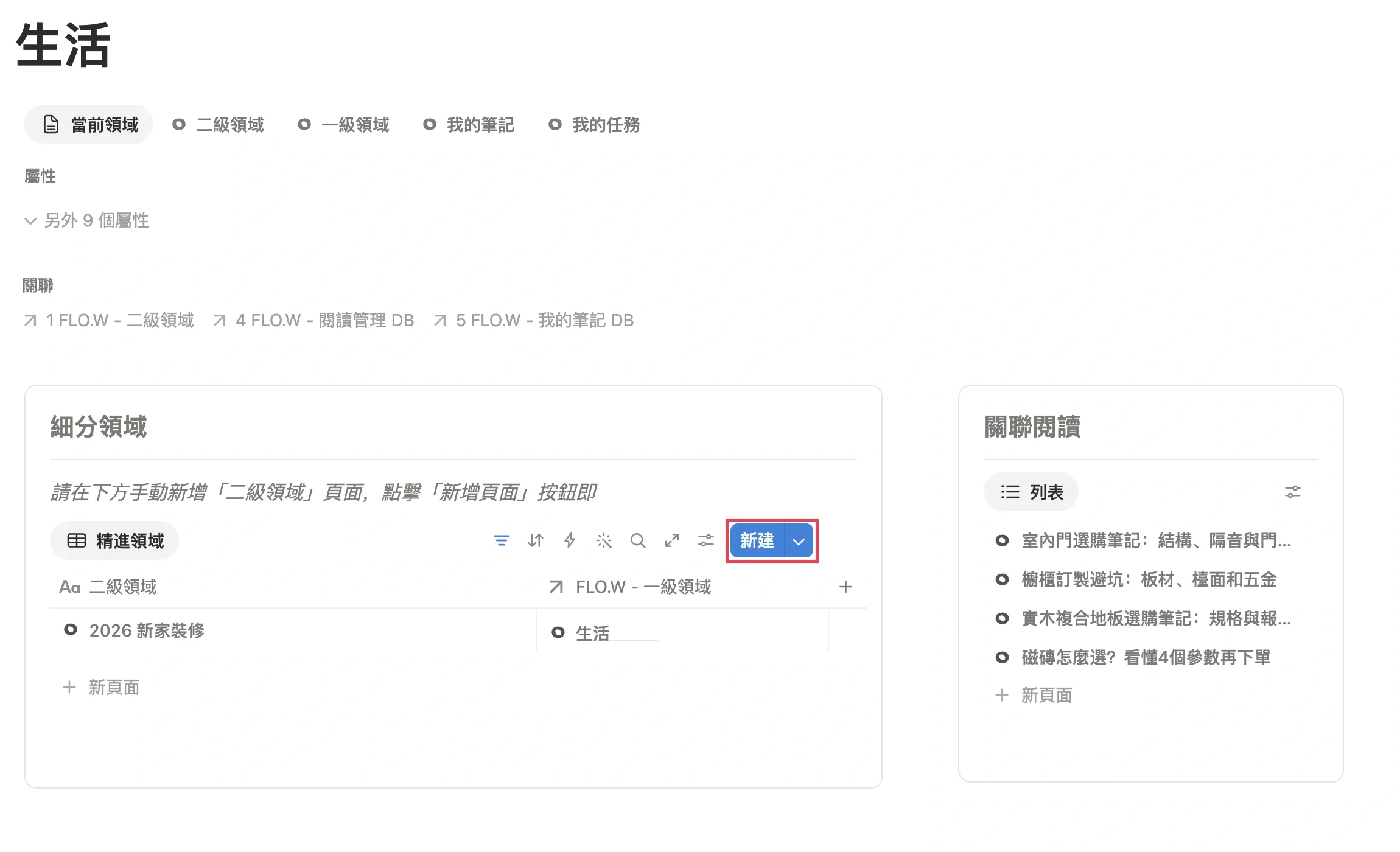The height and width of the screenshot is (852, 1400).
Task: Open the 我的任務 tab
Action: tap(594, 125)
